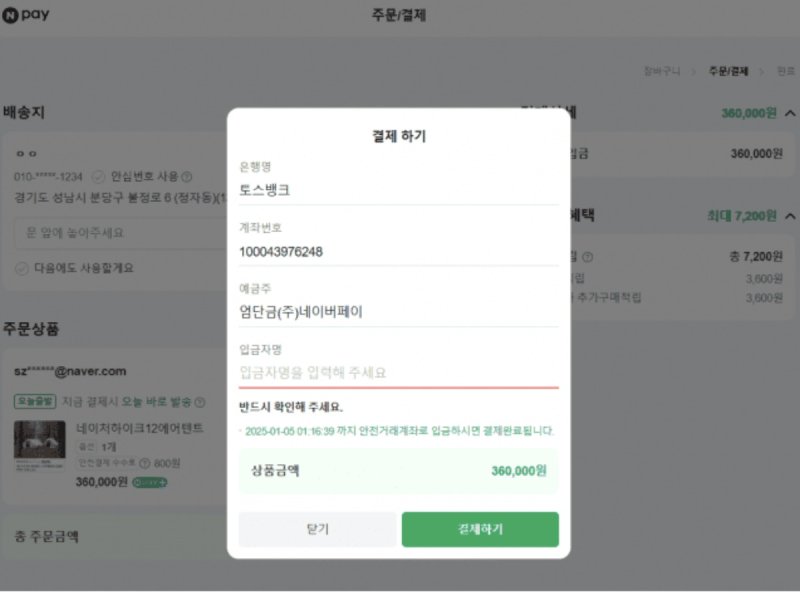This screenshot has width=800, height=592.
Task: Click the help icon beside 안전결제 수수료
Action: [146, 462]
